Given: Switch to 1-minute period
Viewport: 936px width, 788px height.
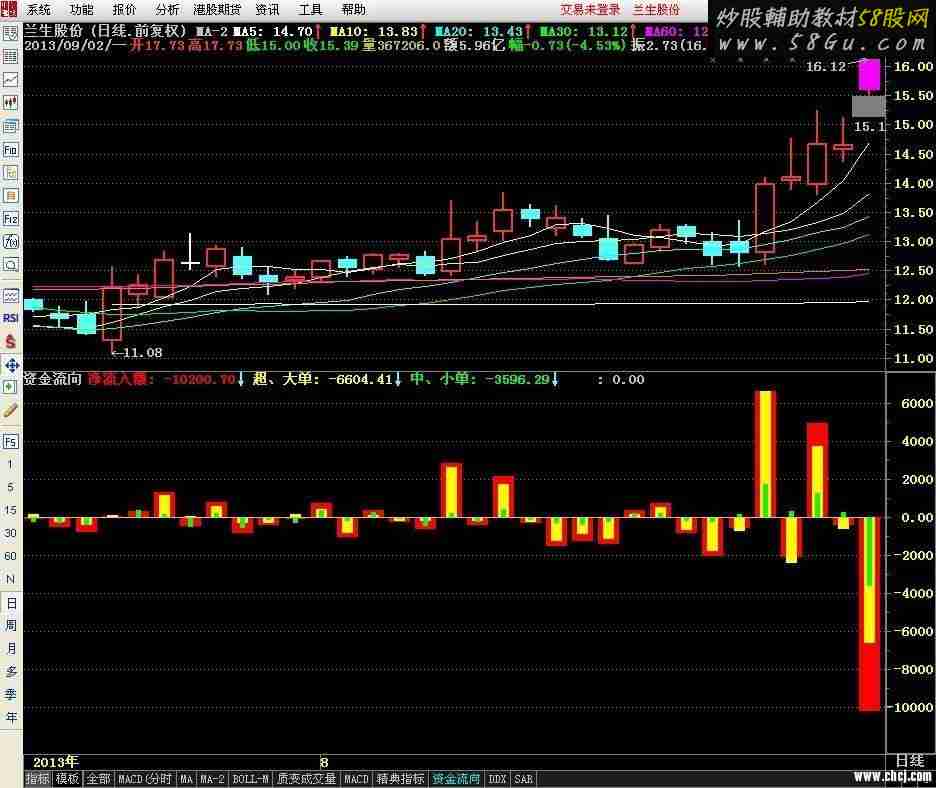Looking at the screenshot, I should (10, 464).
